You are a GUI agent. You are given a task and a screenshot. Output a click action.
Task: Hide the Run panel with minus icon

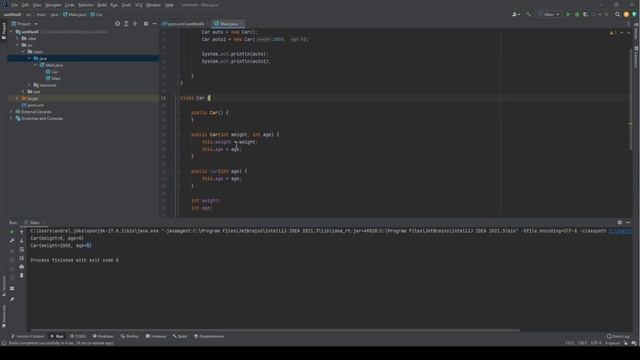[x=628, y=222]
